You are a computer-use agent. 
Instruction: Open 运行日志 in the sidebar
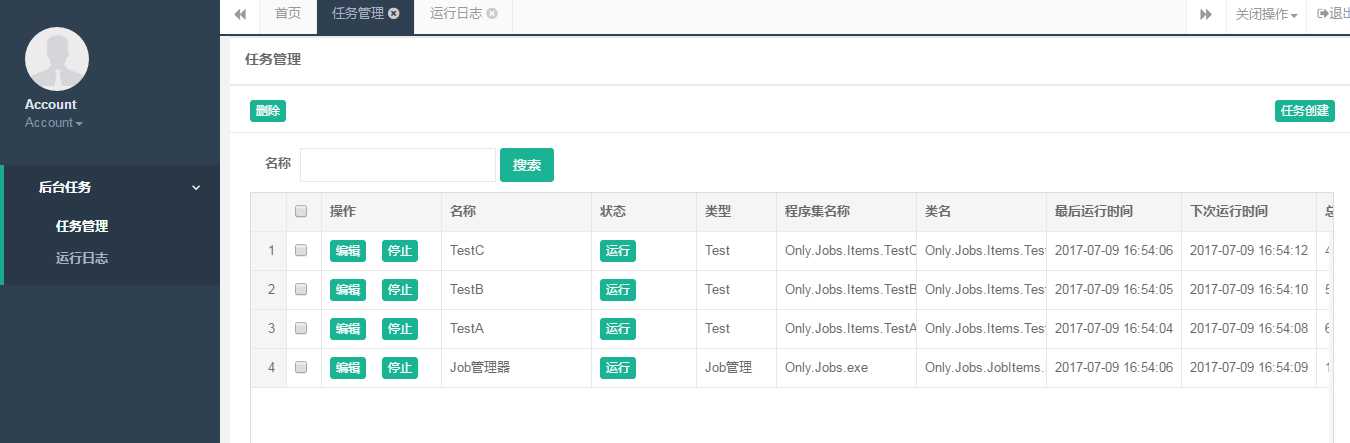(82, 258)
